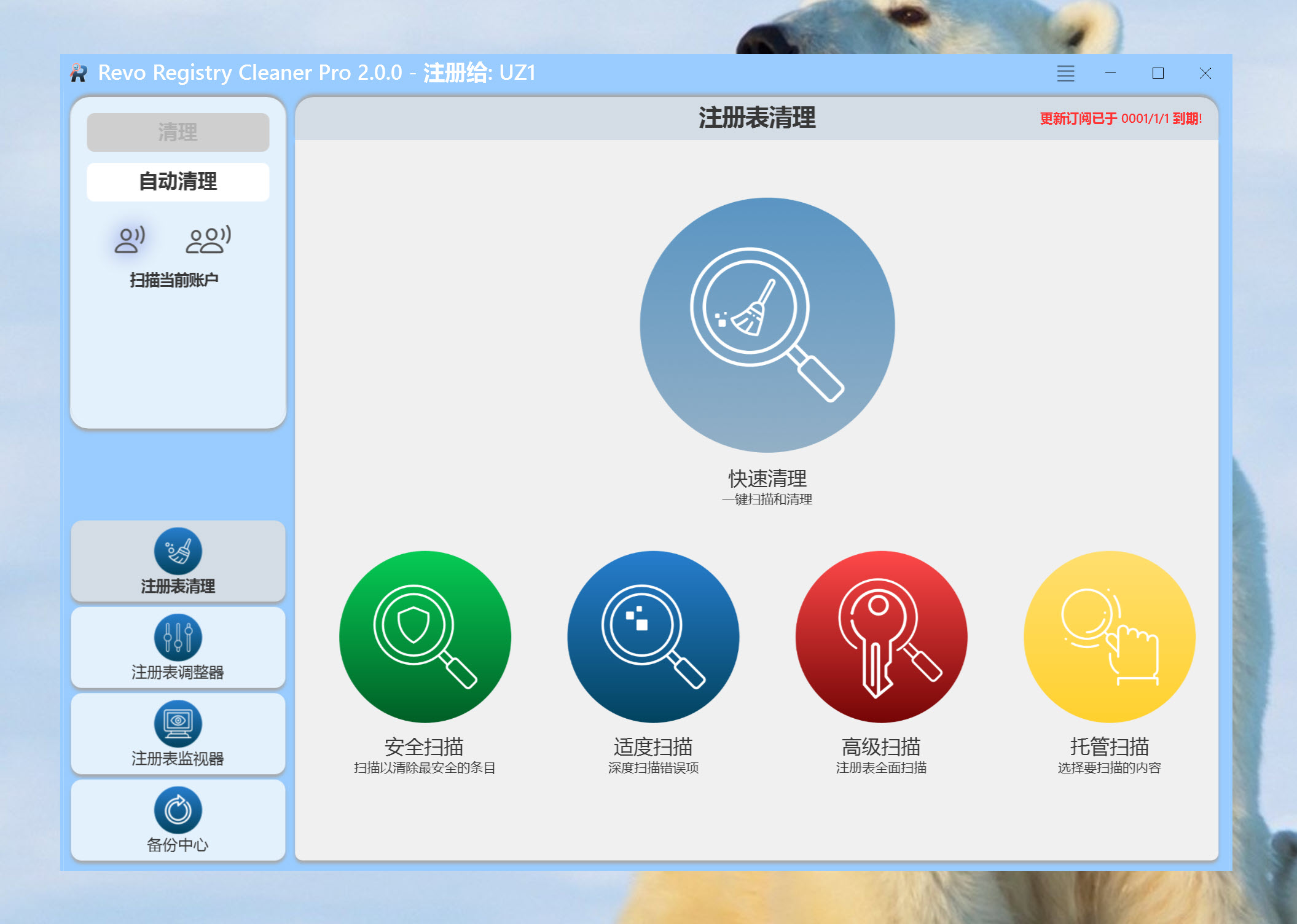Click the 自动清理 auto clean button
Image resolution: width=1297 pixels, height=924 pixels.
pos(178,182)
